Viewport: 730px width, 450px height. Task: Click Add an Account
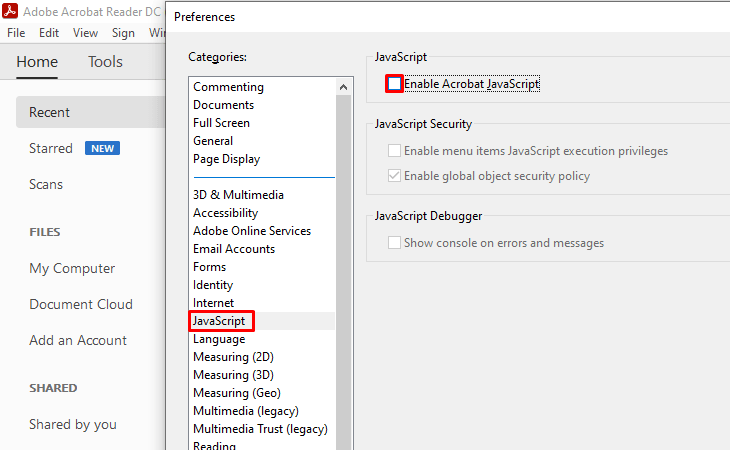pyautogui.click(x=78, y=340)
